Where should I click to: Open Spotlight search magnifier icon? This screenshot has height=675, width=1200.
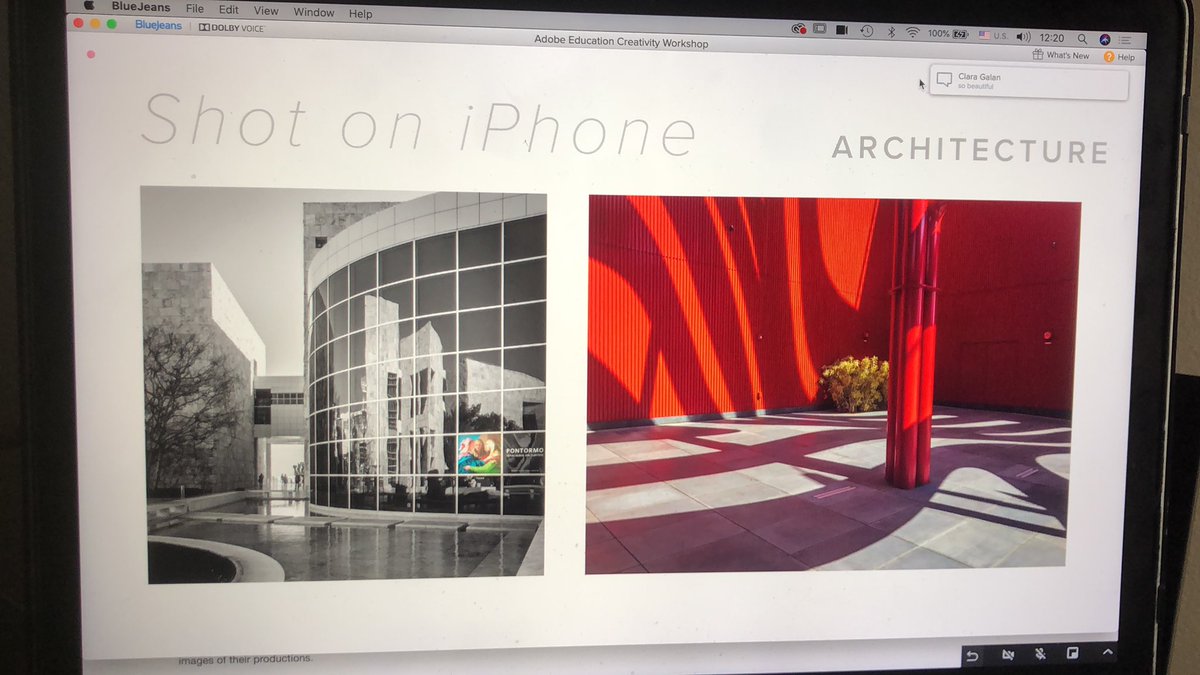pyautogui.click(x=1084, y=38)
